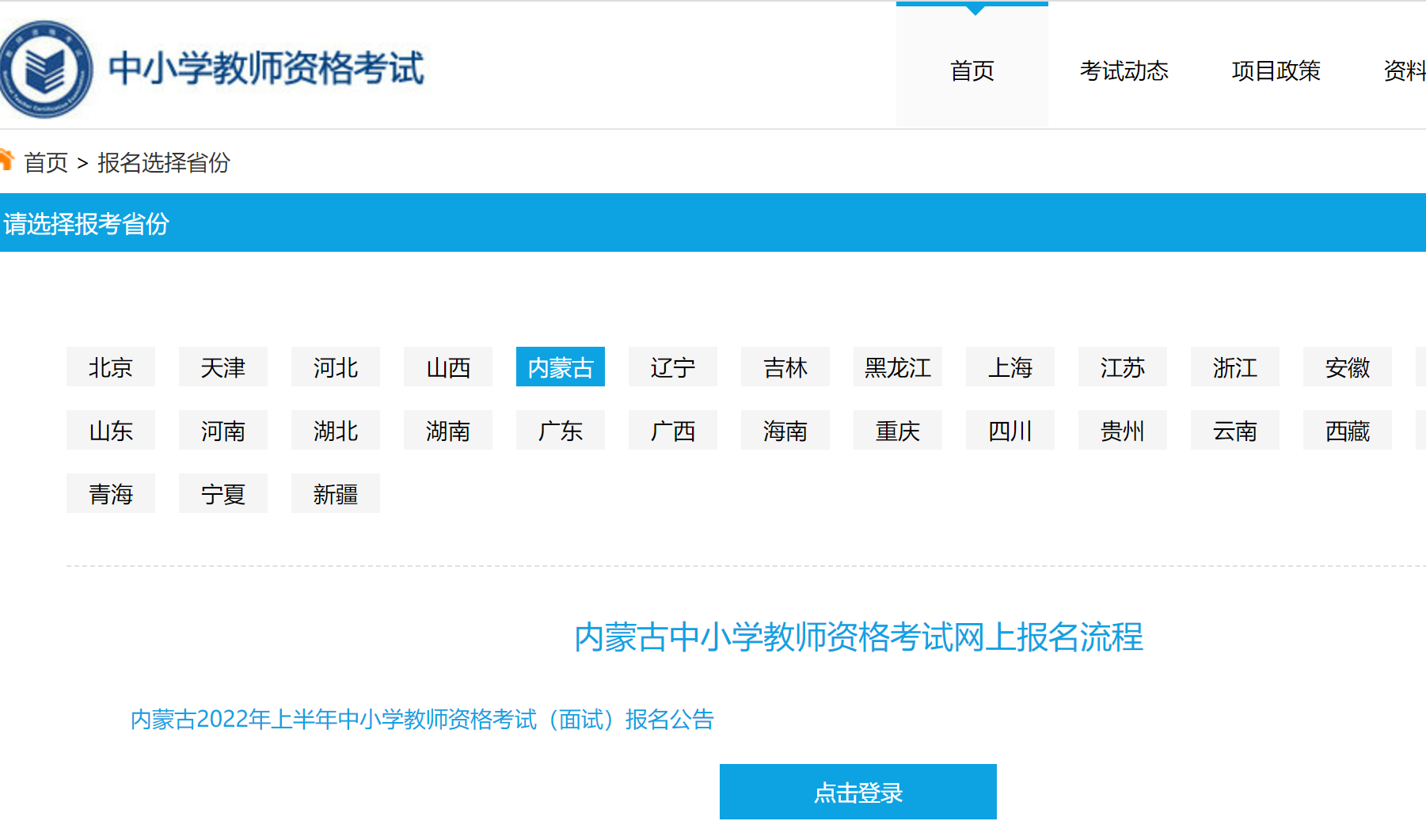The width and height of the screenshot is (1426, 840).
Task: Pick 西藏 province option
Action: click(x=1348, y=431)
